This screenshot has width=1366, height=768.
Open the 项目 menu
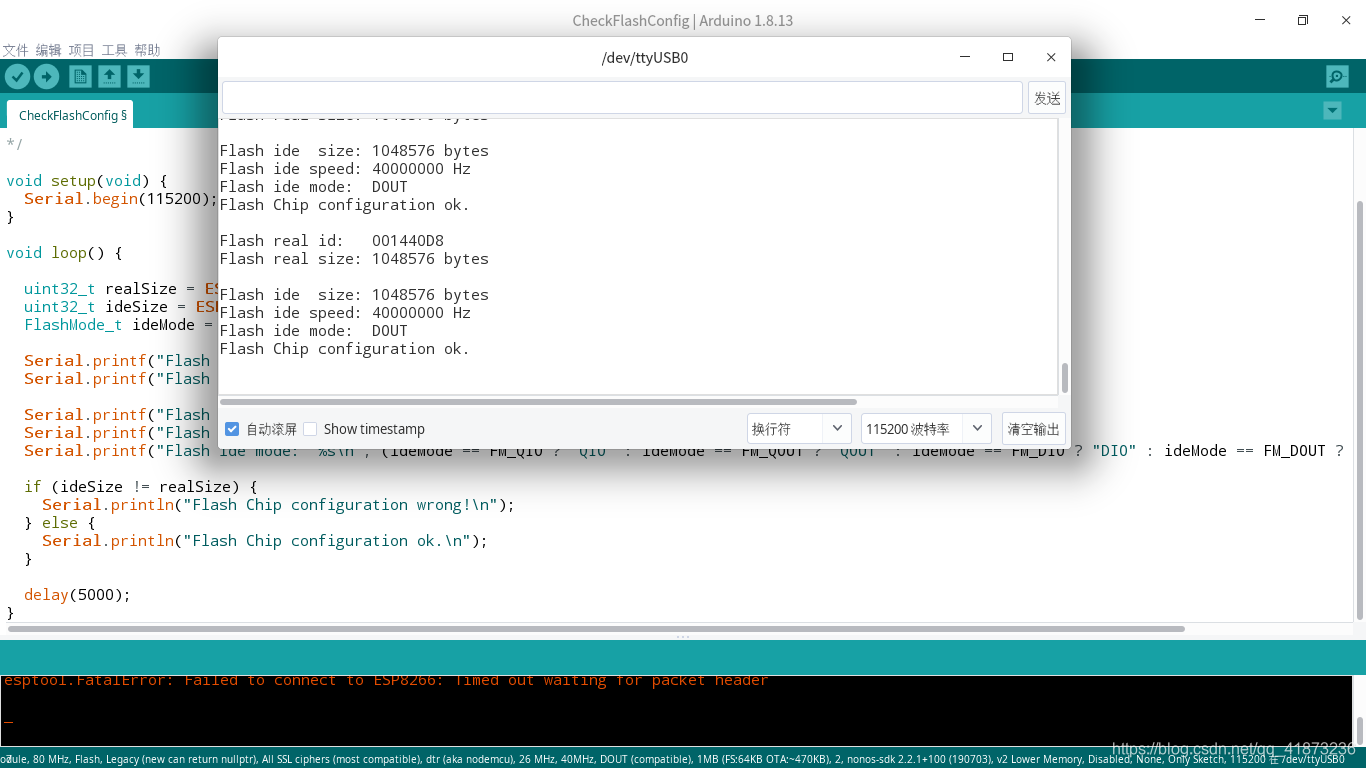click(81, 50)
